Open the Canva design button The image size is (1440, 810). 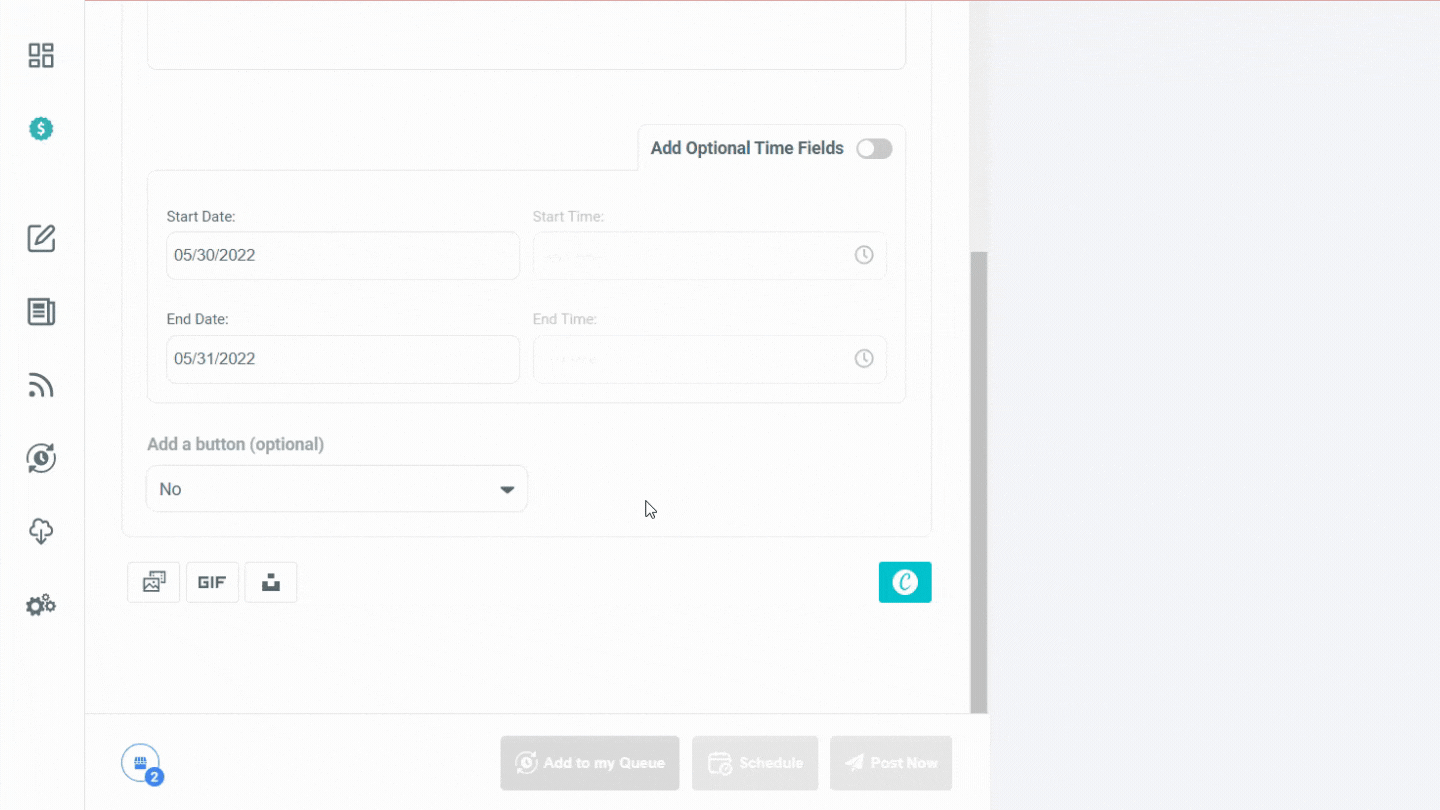(905, 582)
